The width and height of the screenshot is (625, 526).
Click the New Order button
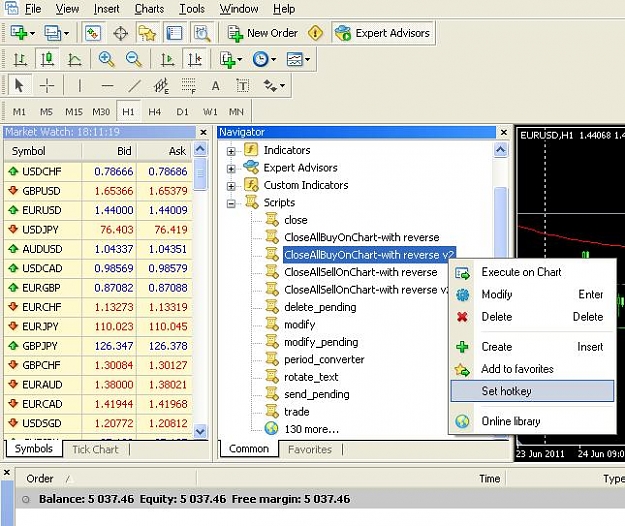(263, 33)
